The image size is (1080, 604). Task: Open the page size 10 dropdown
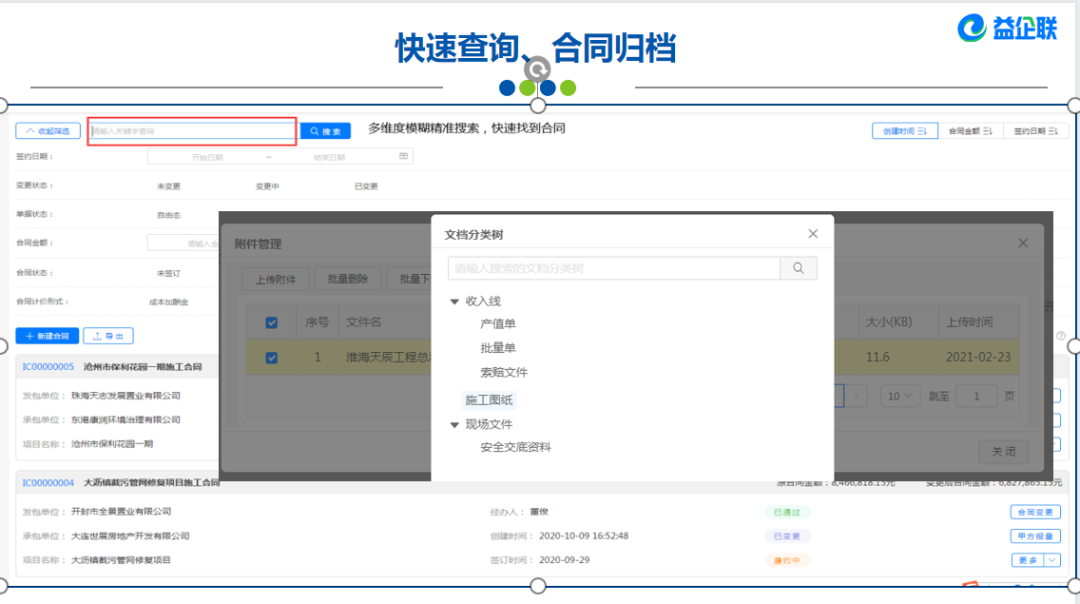[899, 396]
